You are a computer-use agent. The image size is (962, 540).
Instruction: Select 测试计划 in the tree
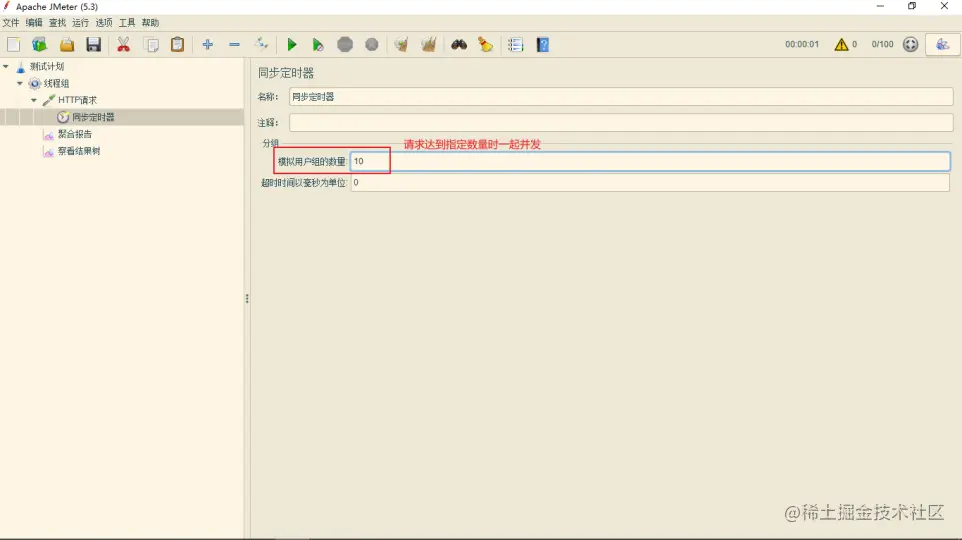(x=47, y=66)
